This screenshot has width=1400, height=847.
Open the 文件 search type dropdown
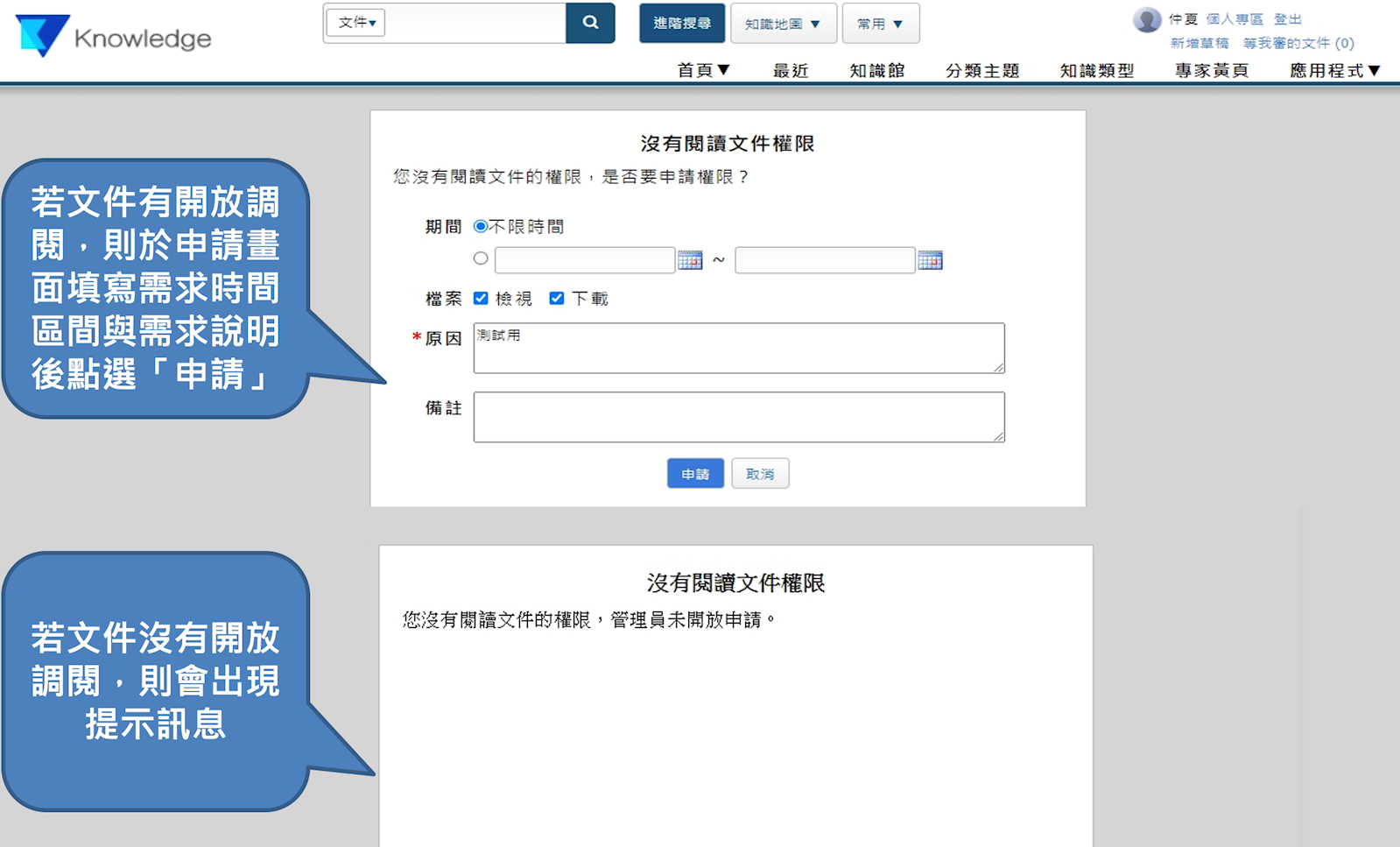[x=356, y=23]
